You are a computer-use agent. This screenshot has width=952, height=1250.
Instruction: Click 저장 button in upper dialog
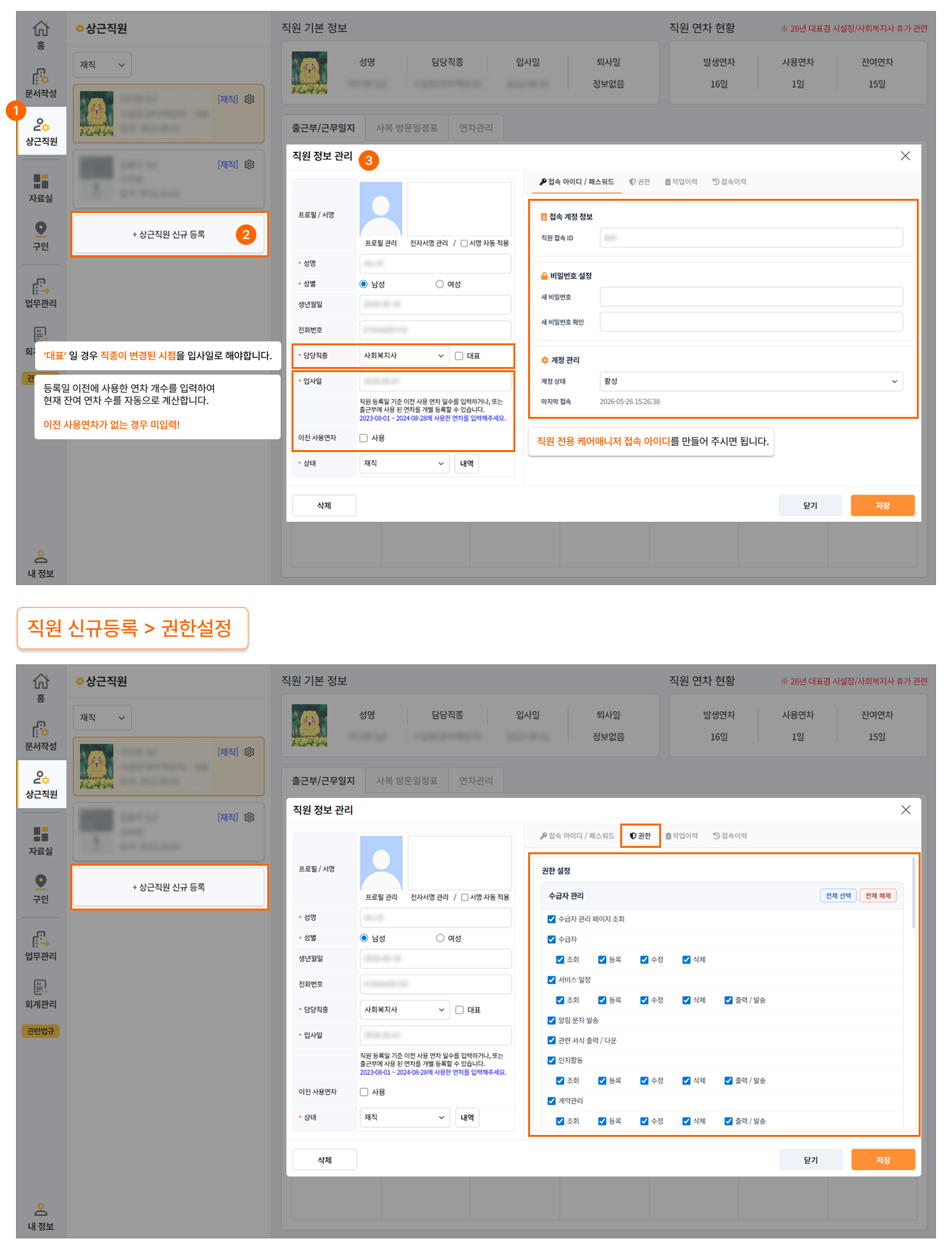coord(882,505)
